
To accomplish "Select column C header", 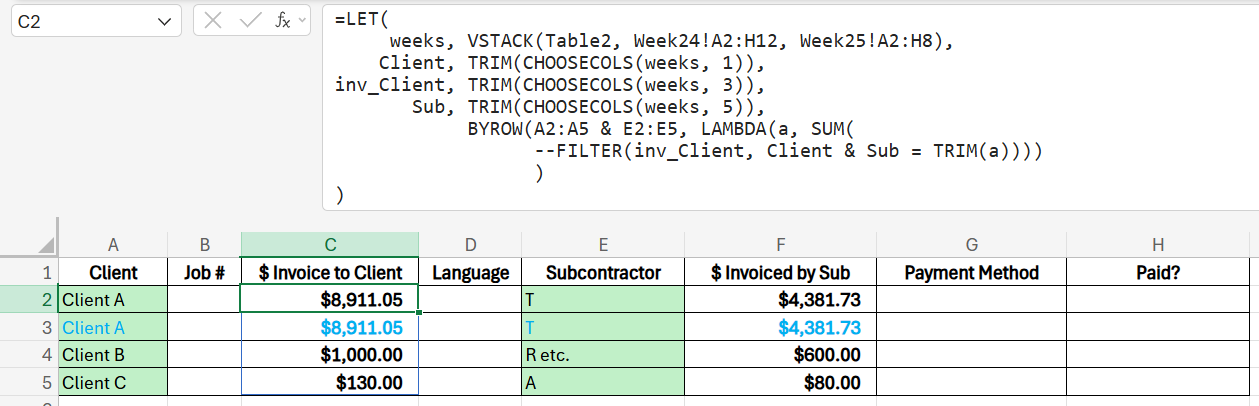I will 330,246.
